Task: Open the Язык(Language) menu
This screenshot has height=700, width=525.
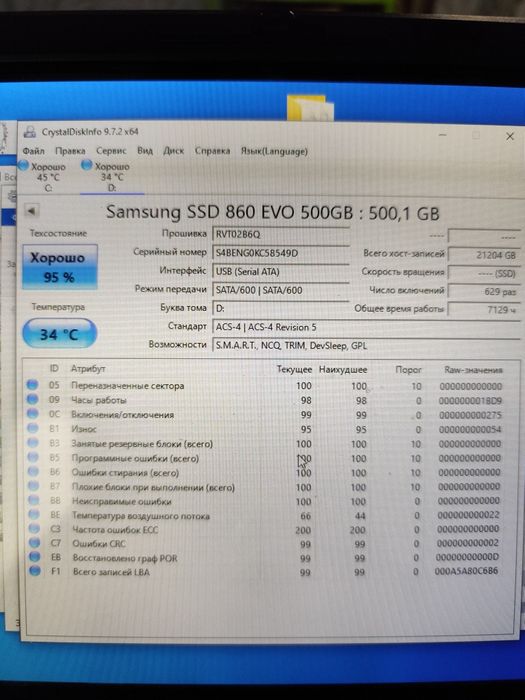Action: tap(274, 151)
